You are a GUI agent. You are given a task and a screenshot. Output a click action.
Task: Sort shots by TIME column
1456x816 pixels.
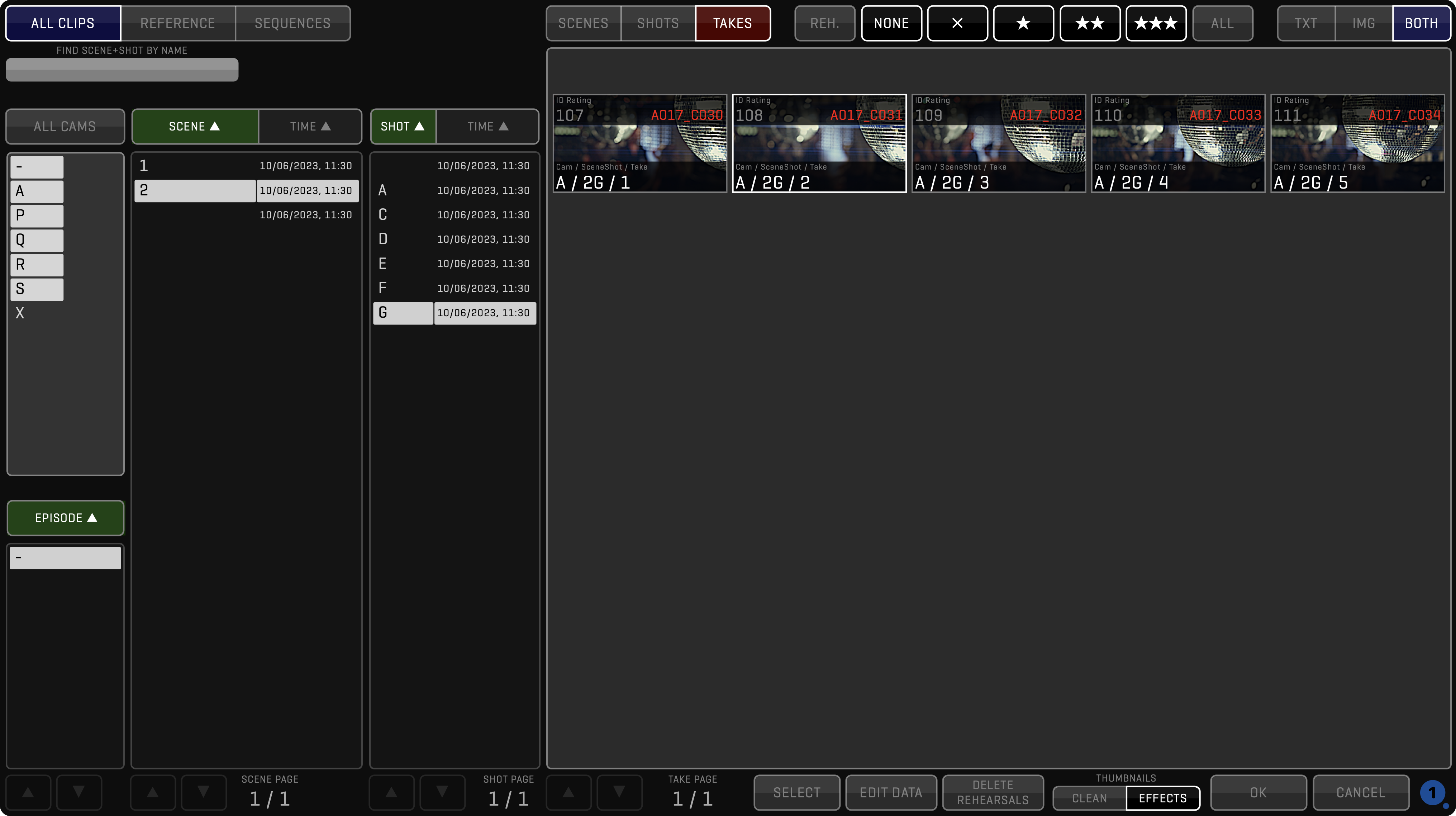pos(487,126)
